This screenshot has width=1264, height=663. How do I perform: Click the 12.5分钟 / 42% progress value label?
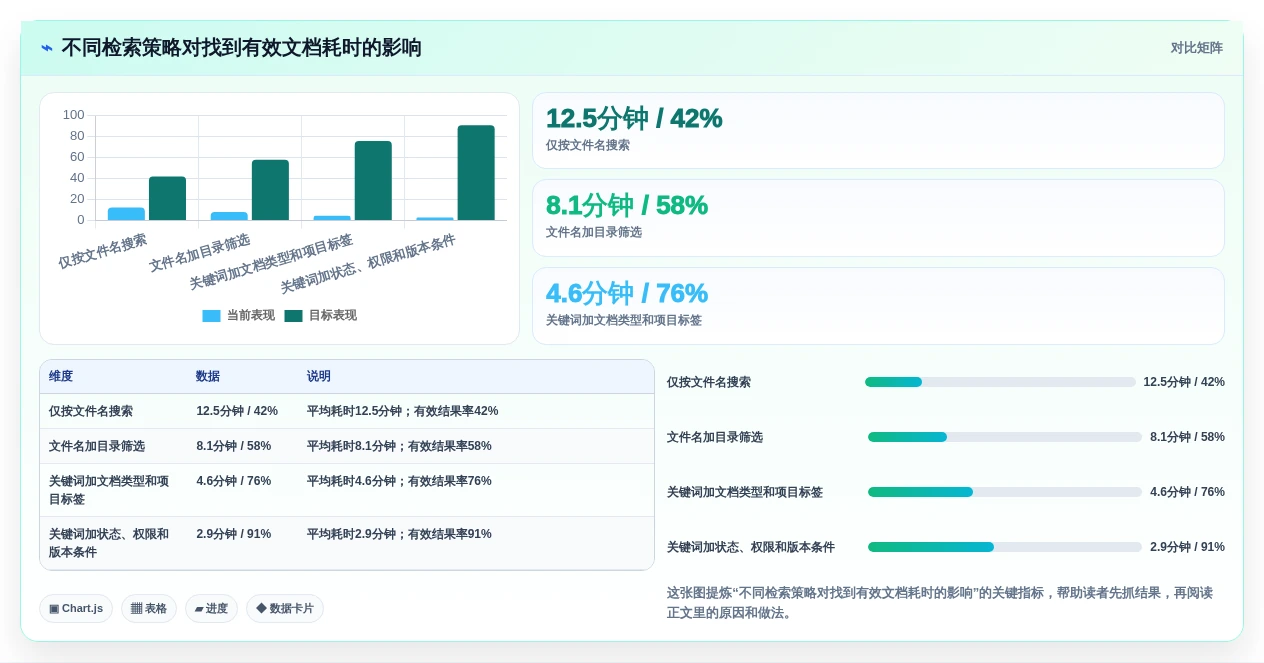point(1184,382)
